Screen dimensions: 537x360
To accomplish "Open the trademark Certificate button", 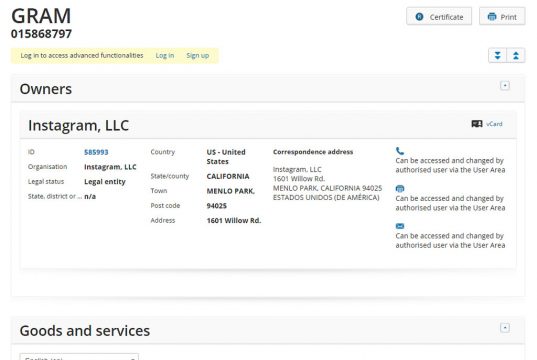I will point(439,16).
